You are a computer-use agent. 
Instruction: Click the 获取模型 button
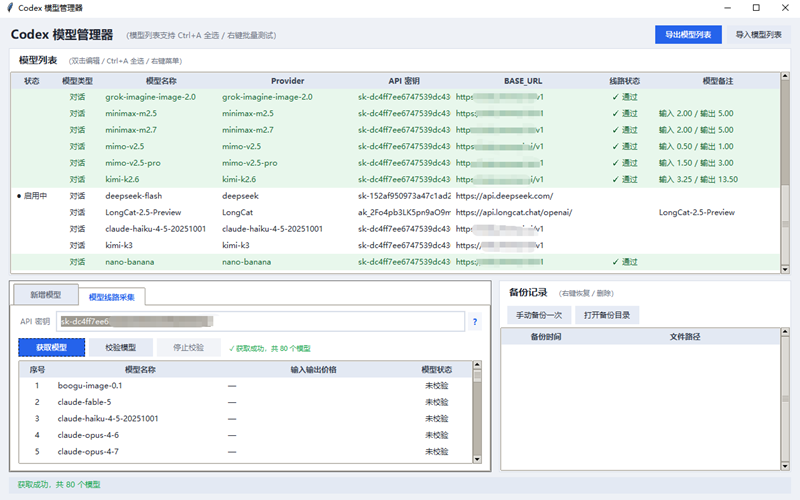[x=52, y=347]
